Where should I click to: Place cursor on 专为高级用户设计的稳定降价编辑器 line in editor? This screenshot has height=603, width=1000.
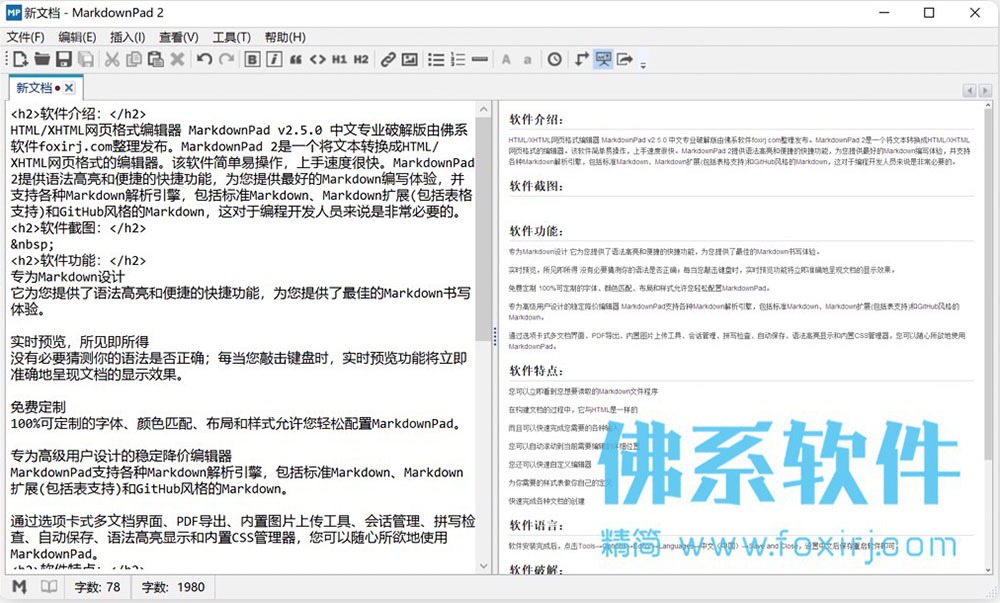(121, 456)
